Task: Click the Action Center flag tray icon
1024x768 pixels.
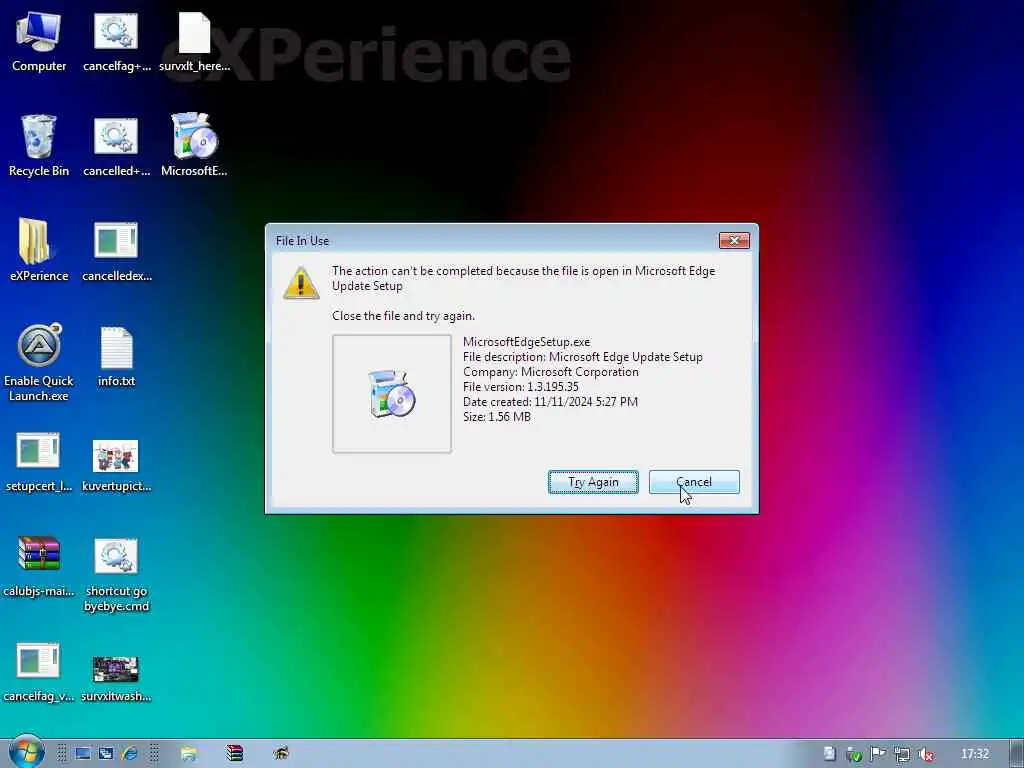Action: 877,754
